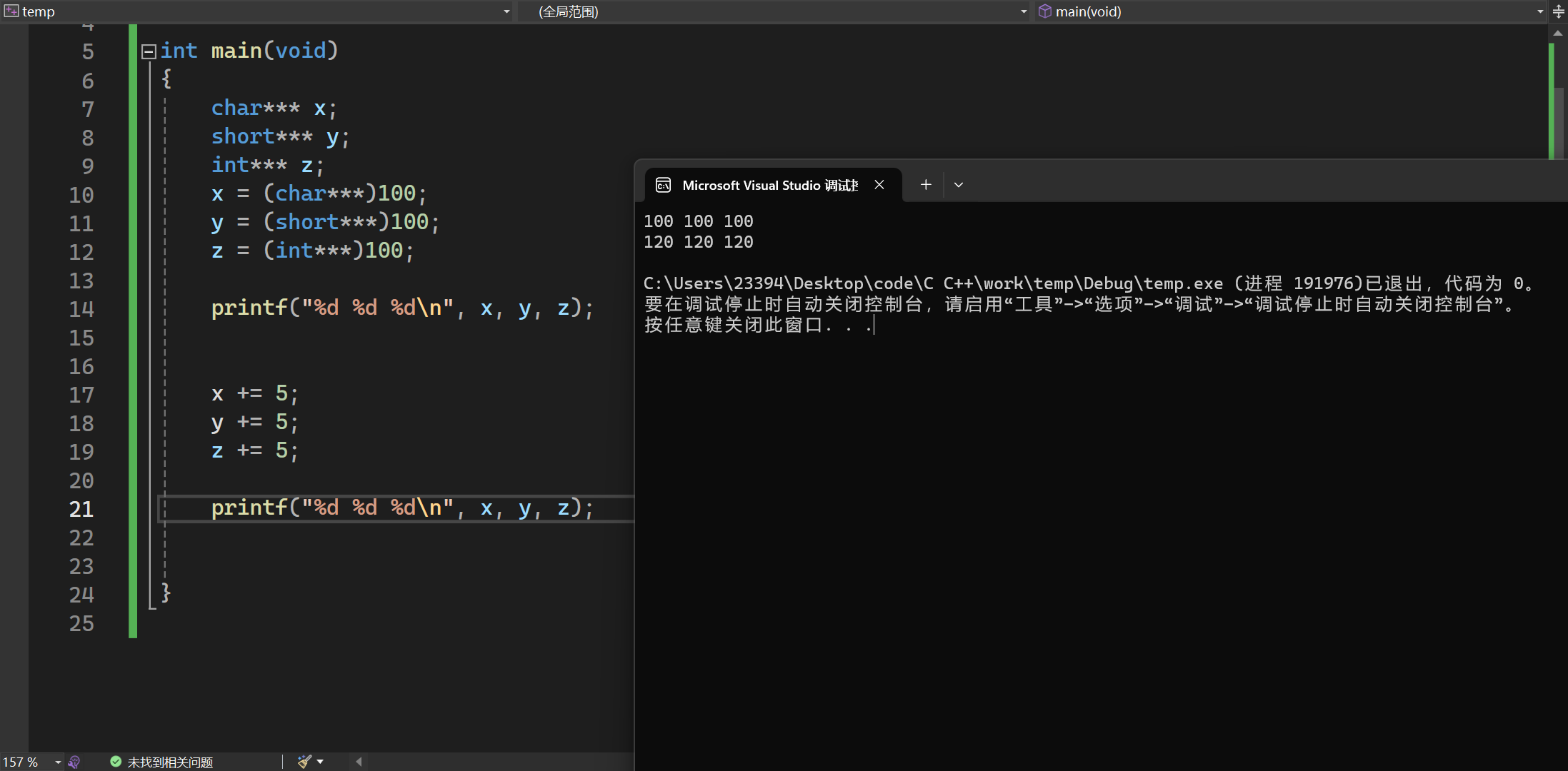The image size is (1568, 771).
Task: Open the temp project scope dropdown
Action: point(506,11)
